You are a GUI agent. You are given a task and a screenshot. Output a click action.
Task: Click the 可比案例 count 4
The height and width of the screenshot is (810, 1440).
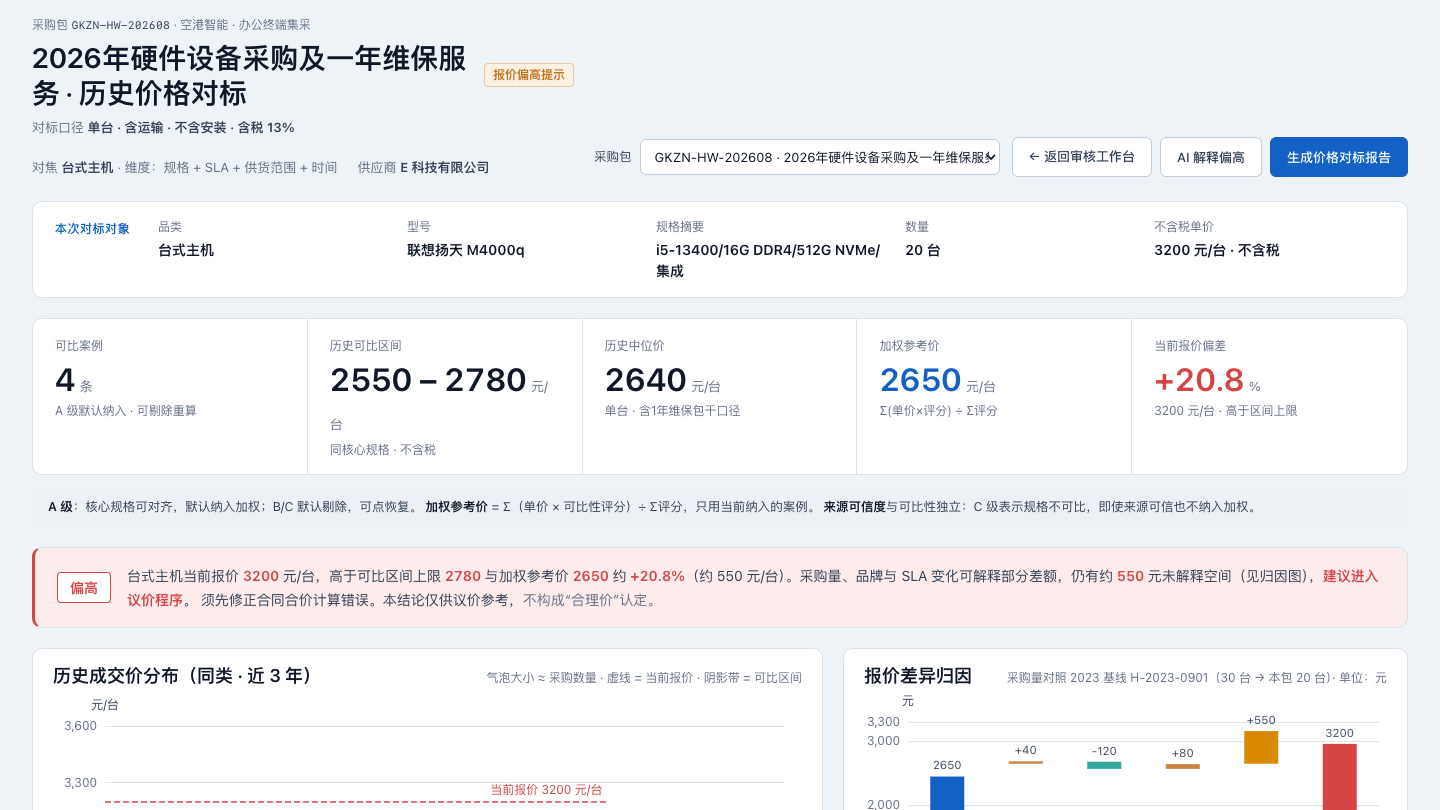point(65,380)
